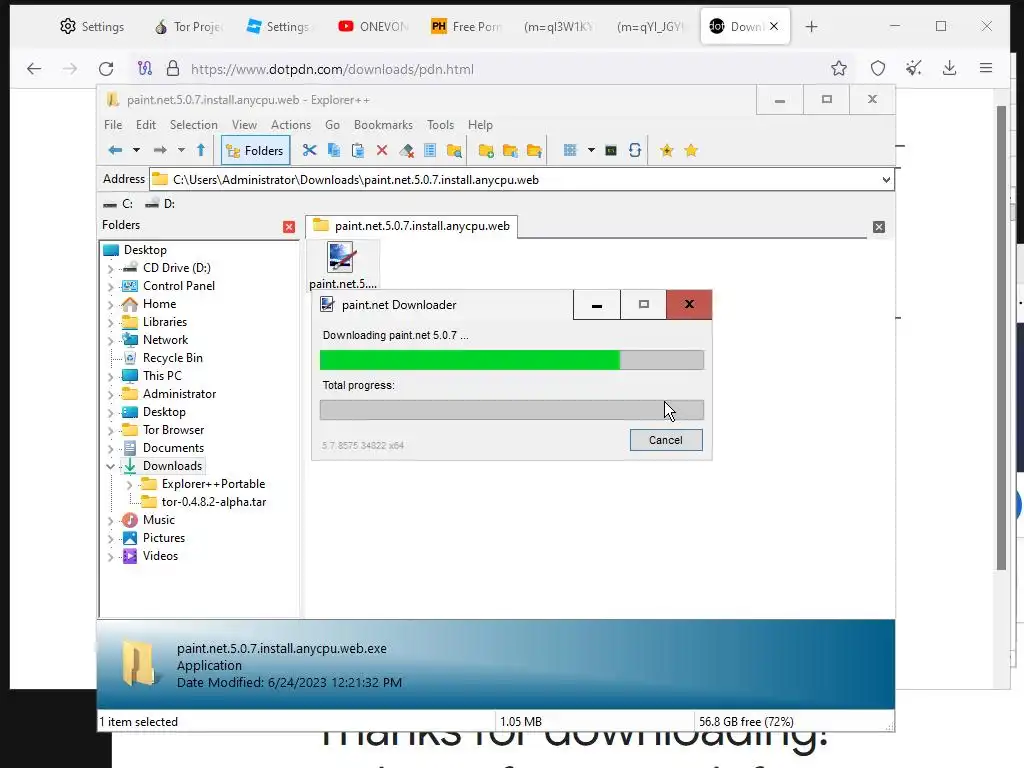This screenshot has width=1024, height=768.
Task: Open the browser downloads panel icon
Action: (950, 68)
